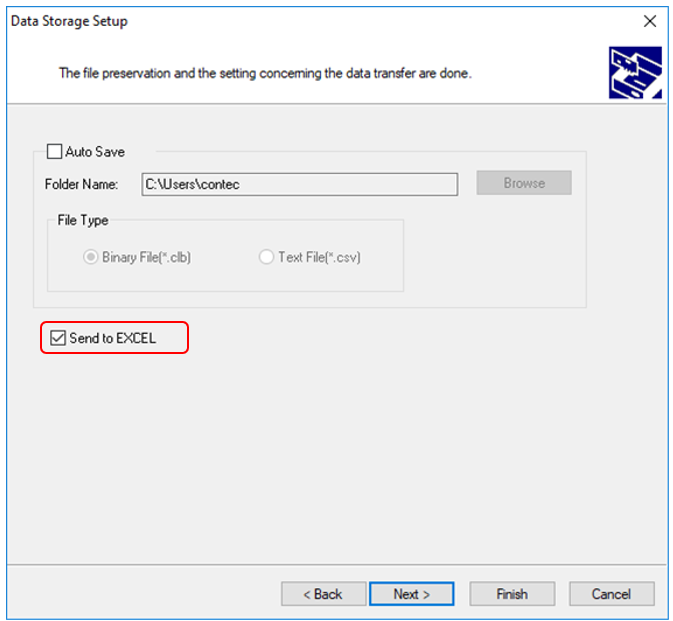Choose the Text File(*.csv) radio option
673x621 pixels.
[x=266, y=257]
